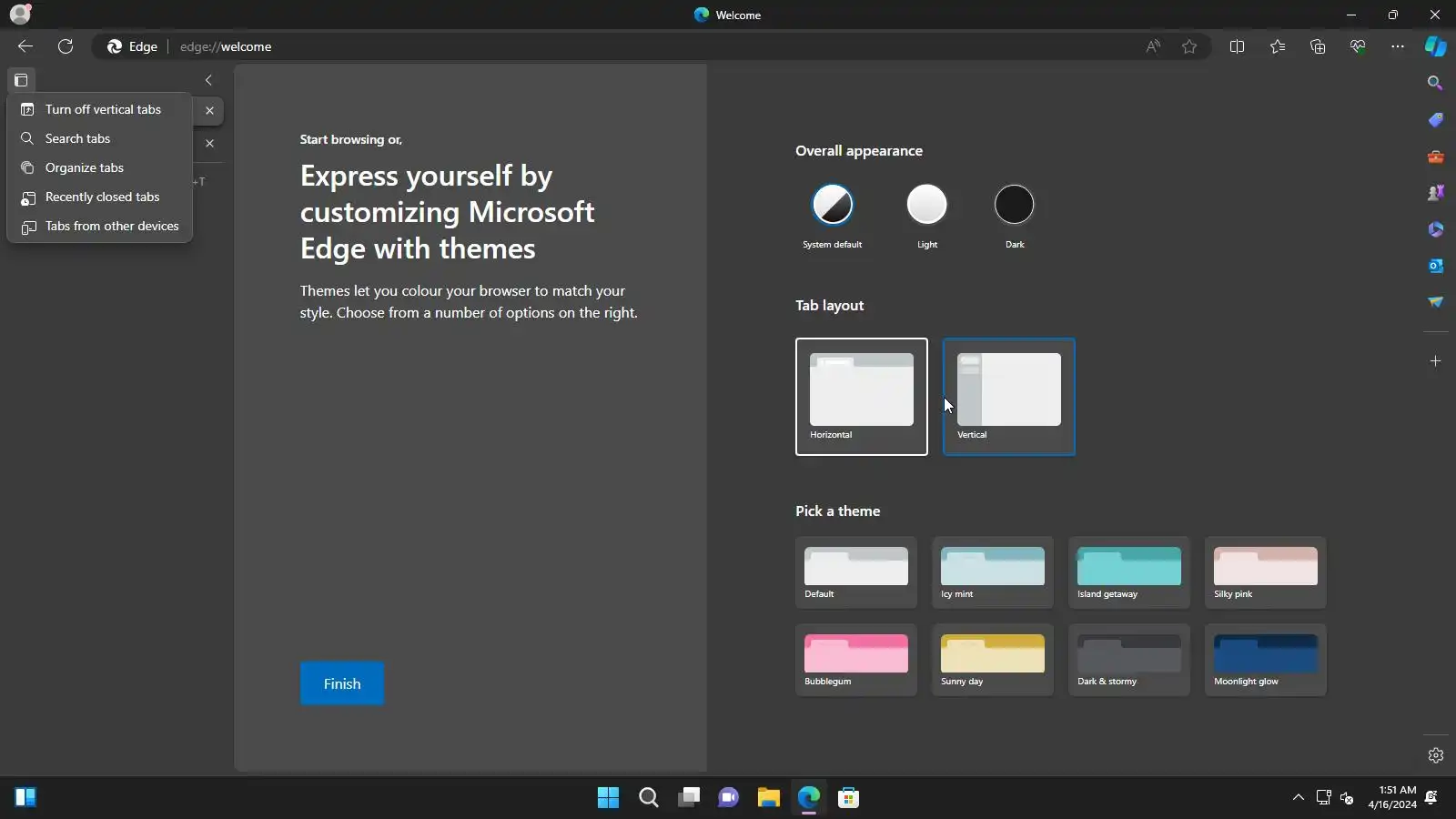Pick the Silky pink theme

tap(1266, 572)
